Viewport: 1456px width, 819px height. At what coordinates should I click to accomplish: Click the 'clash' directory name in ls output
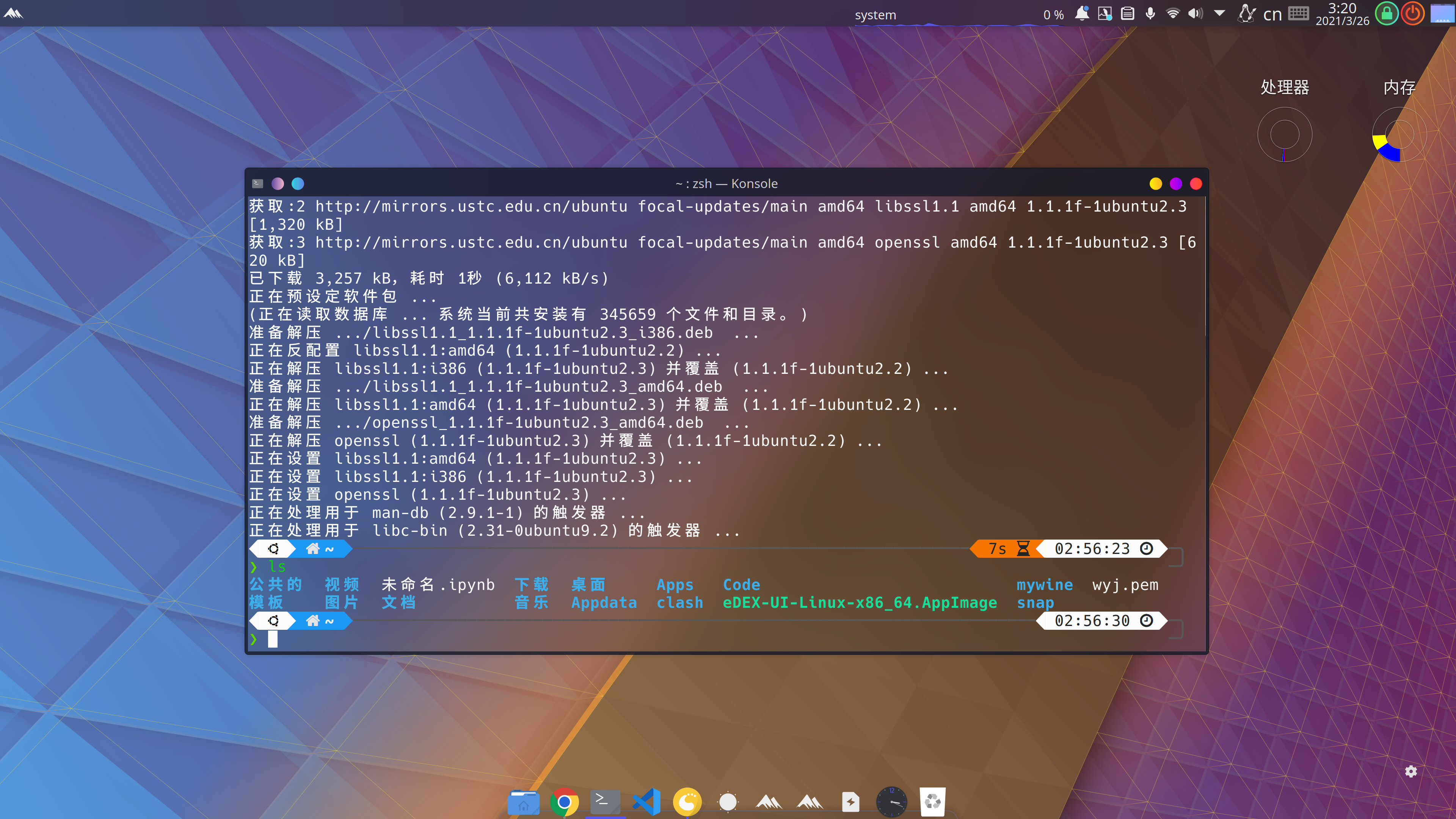coord(680,602)
